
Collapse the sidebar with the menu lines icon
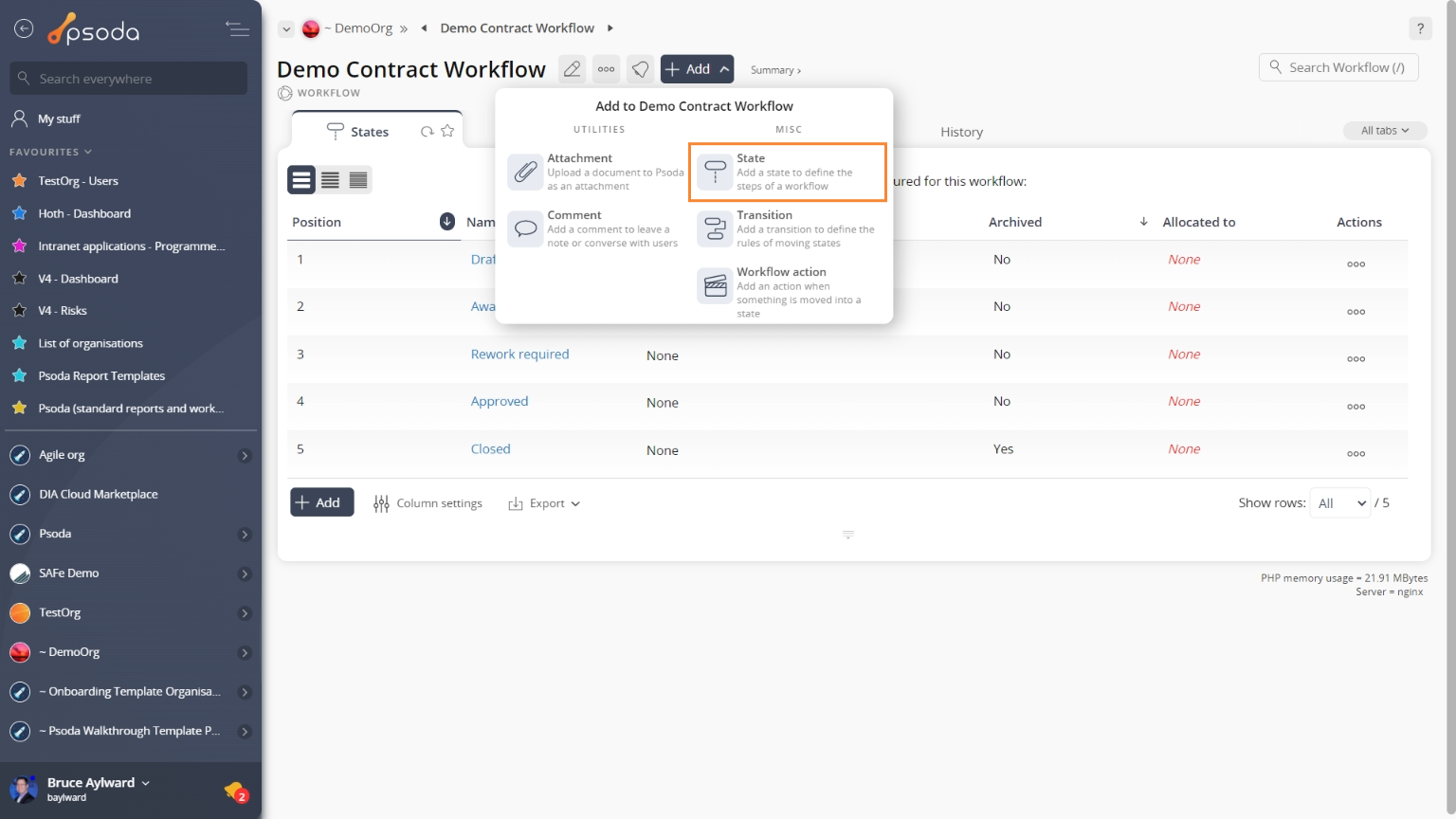[x=237, y=29]
